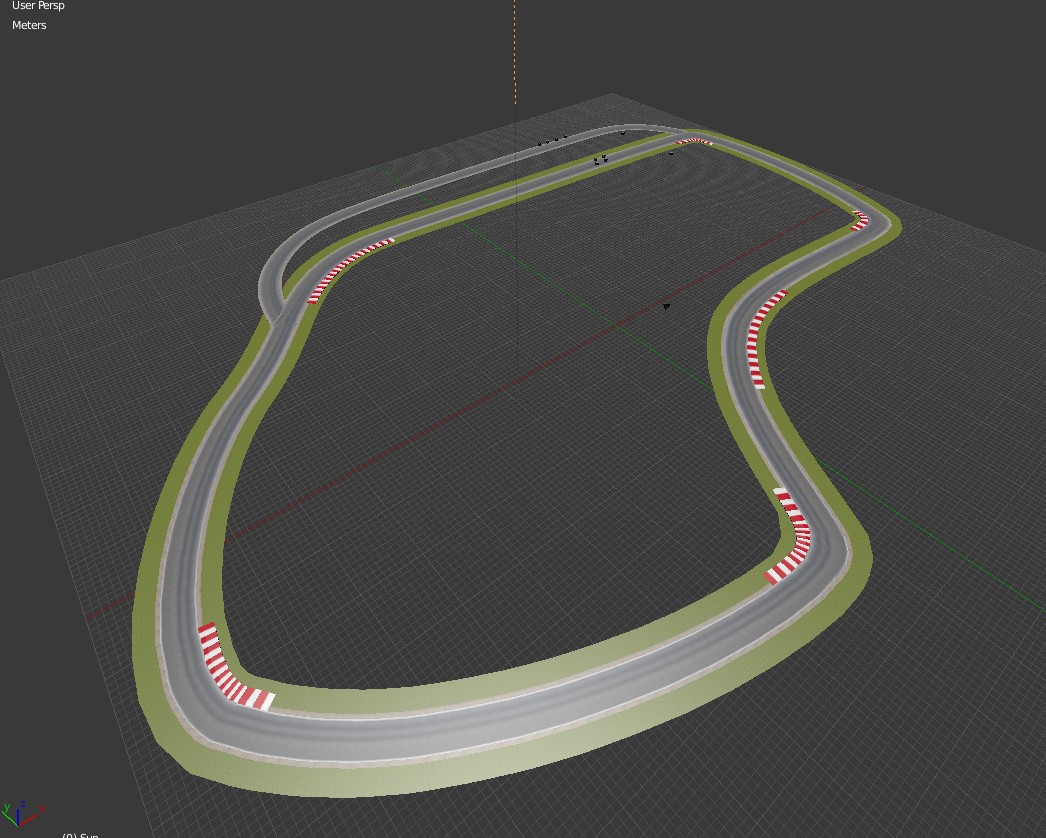Pick the small kerb at the far-right hairpin
Viewport: 1046px width, 838px height.
click(859, 221)
